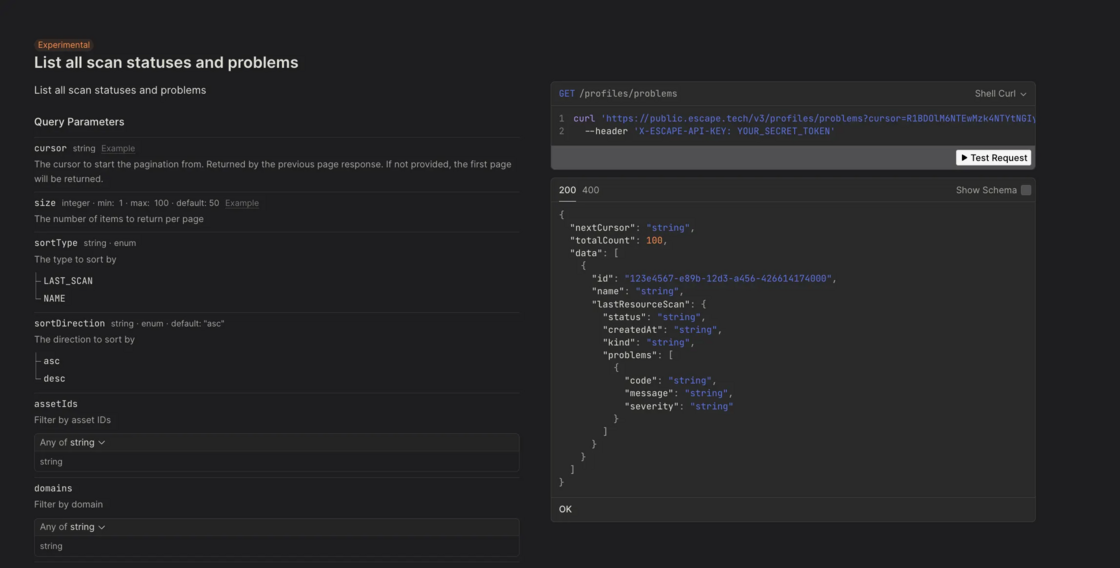
Task: Click the Experimental badge
Action: pos(64,45)
